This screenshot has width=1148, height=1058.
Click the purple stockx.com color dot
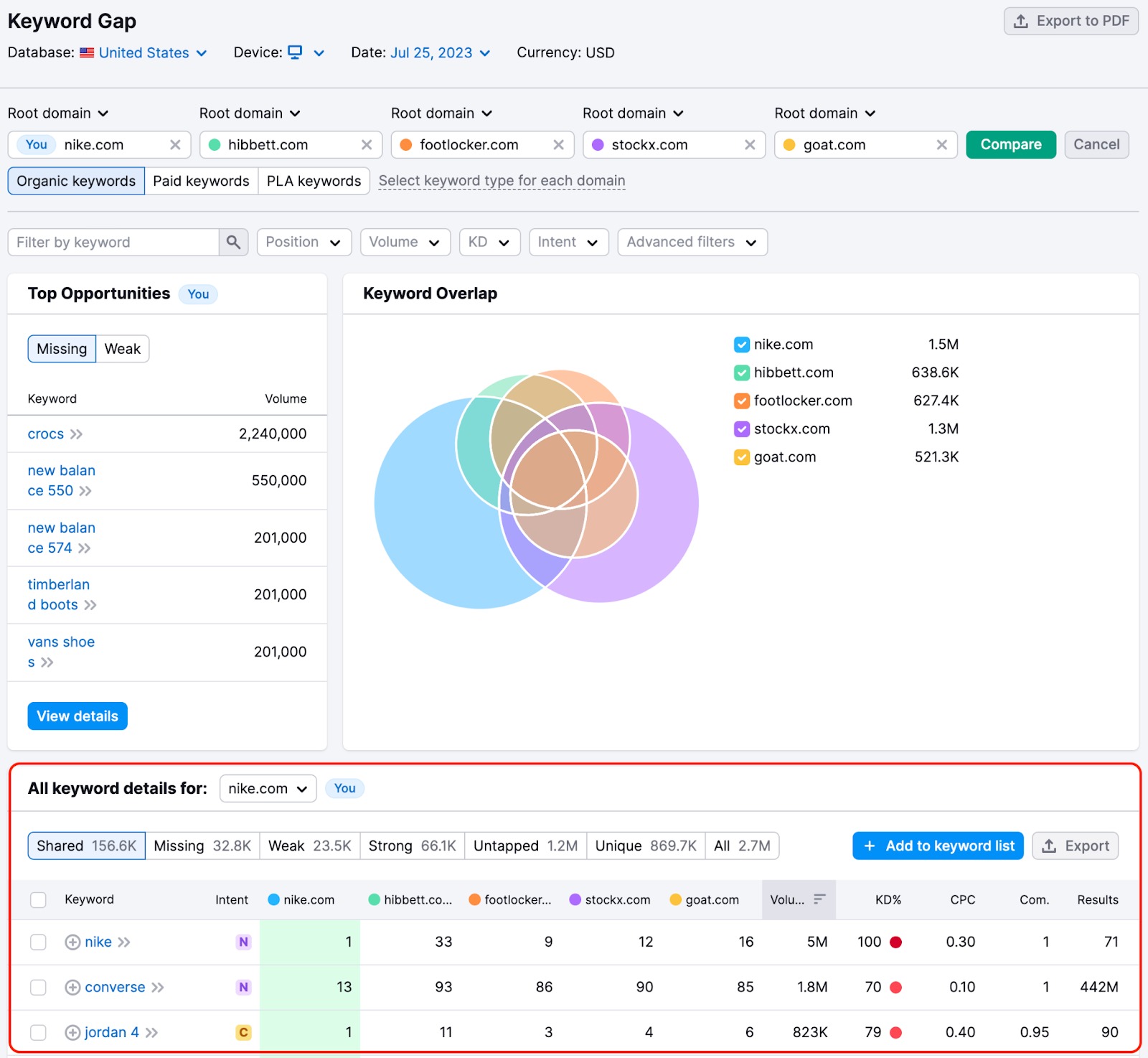(598, 145)
